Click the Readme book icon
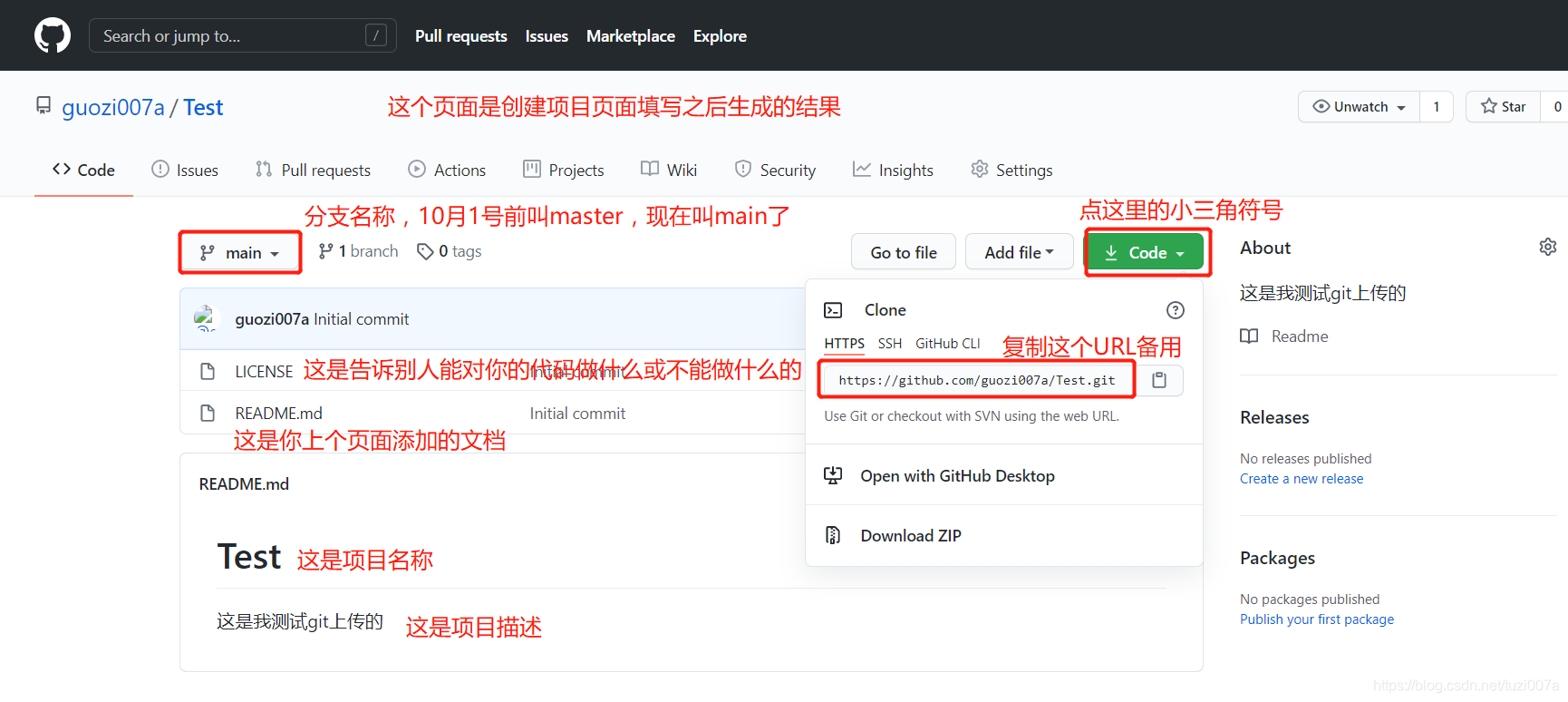The width and height of the screenshot is (1568, 702). click(1249, 336)
